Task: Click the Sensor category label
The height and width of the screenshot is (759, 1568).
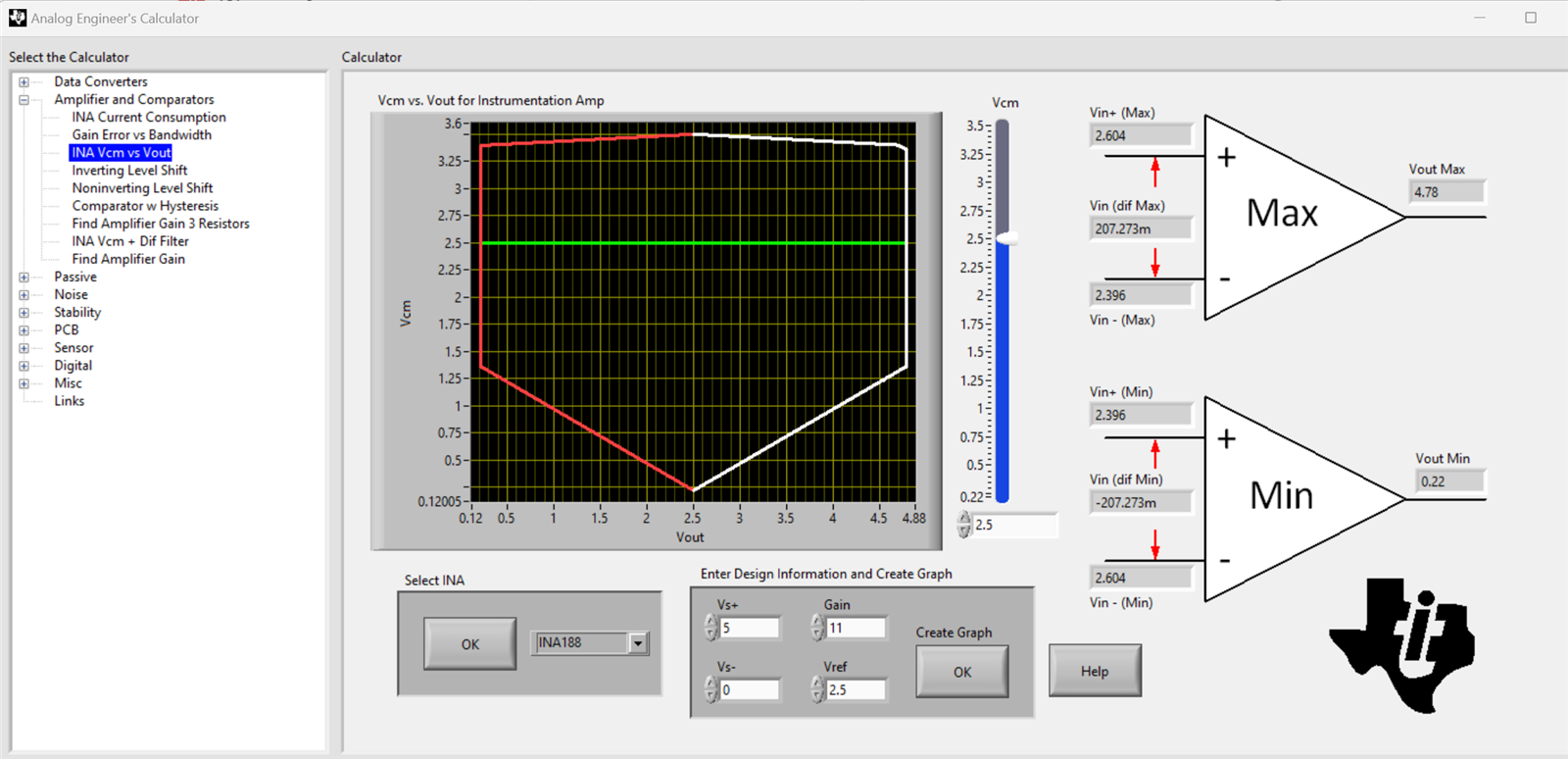Action: click(73, 348)
